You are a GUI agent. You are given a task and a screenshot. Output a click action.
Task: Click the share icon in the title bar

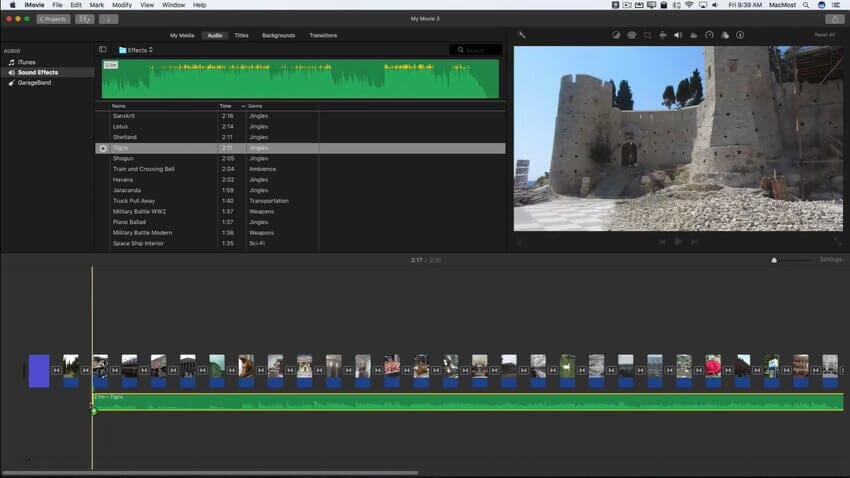(834, 19)
